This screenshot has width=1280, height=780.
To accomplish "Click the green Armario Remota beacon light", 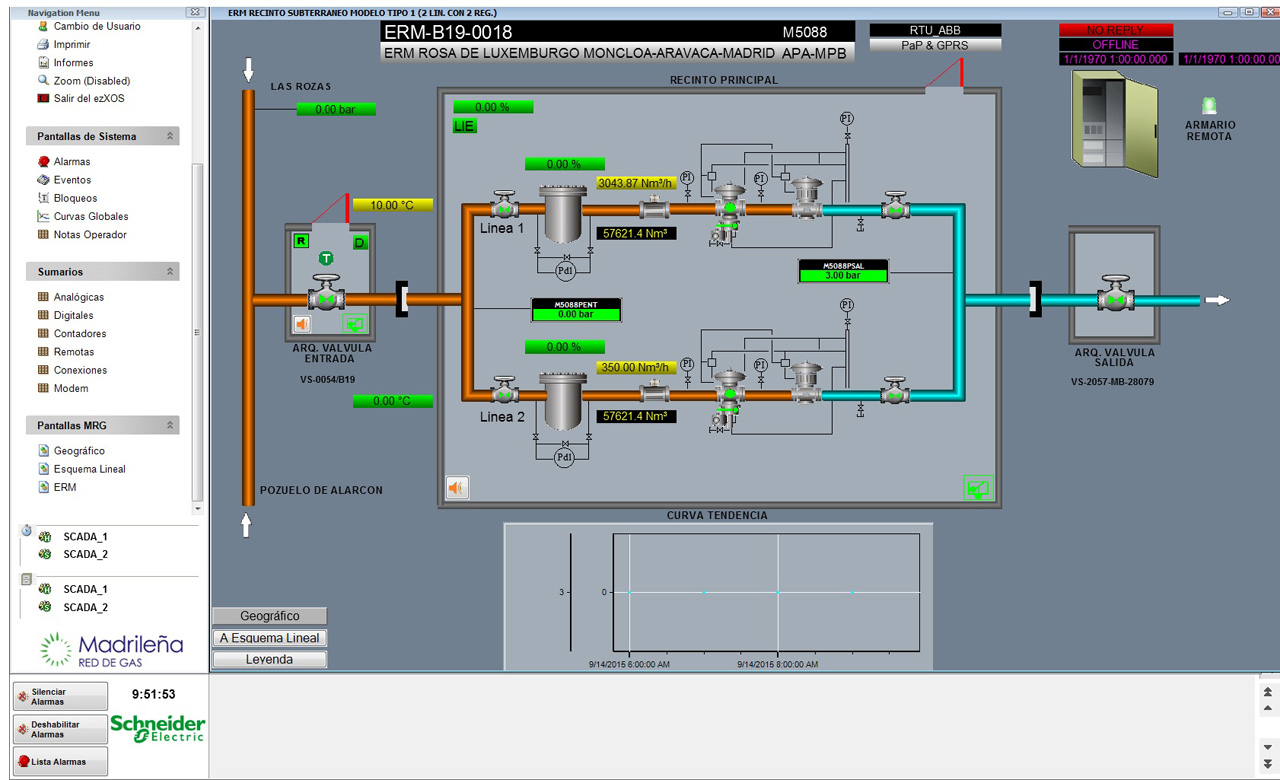I will point(1210,106).
